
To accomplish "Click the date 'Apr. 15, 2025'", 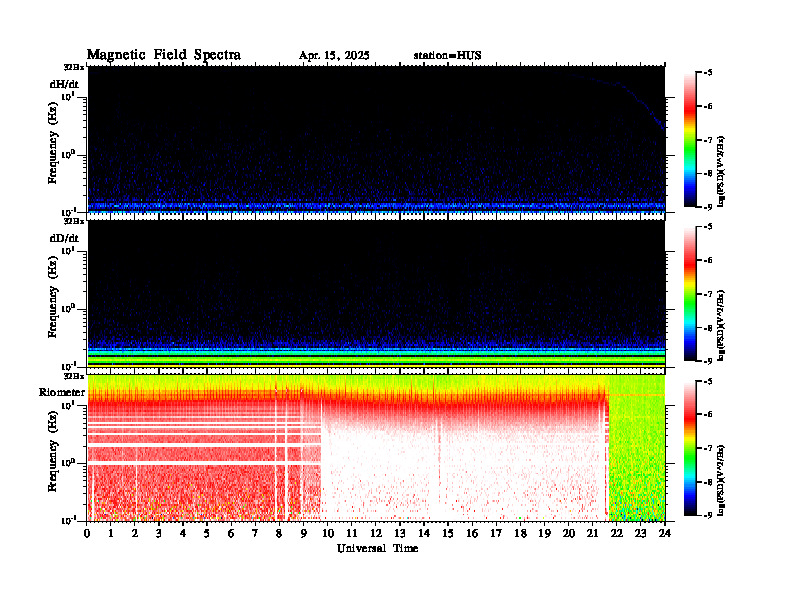I will (334, 56).
